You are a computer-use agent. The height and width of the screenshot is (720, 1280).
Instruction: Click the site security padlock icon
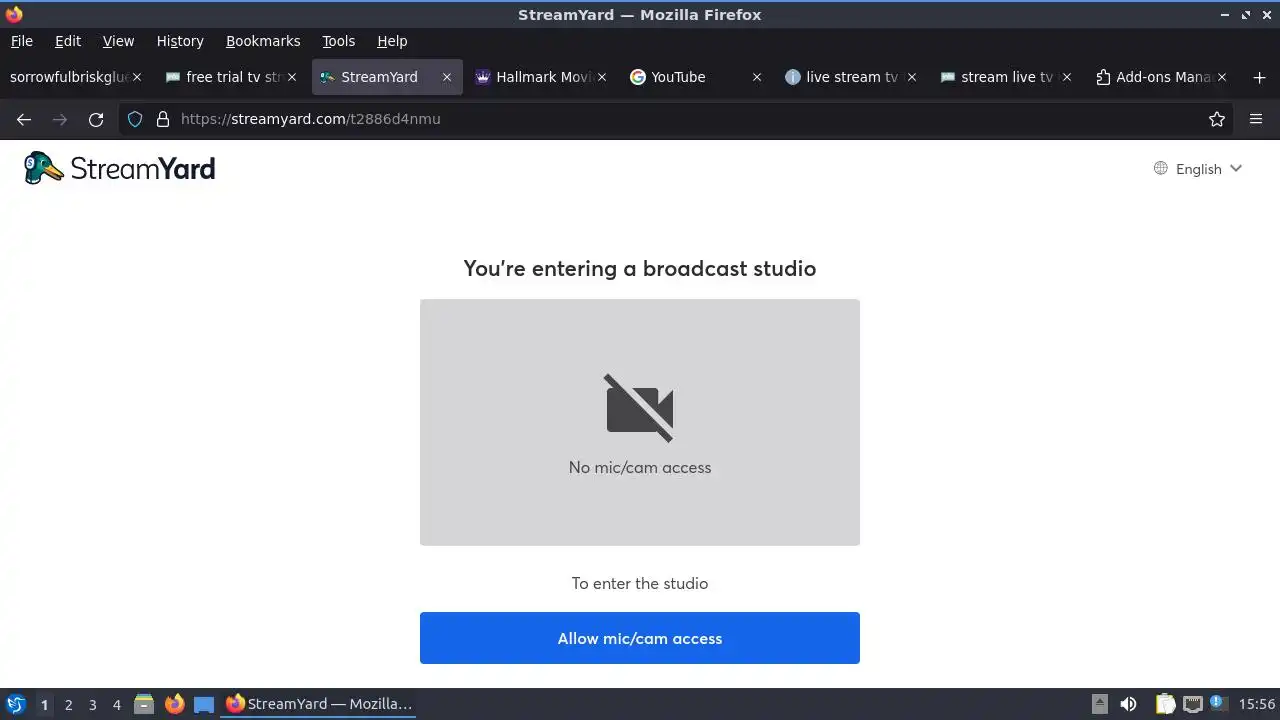coord(163,119)
